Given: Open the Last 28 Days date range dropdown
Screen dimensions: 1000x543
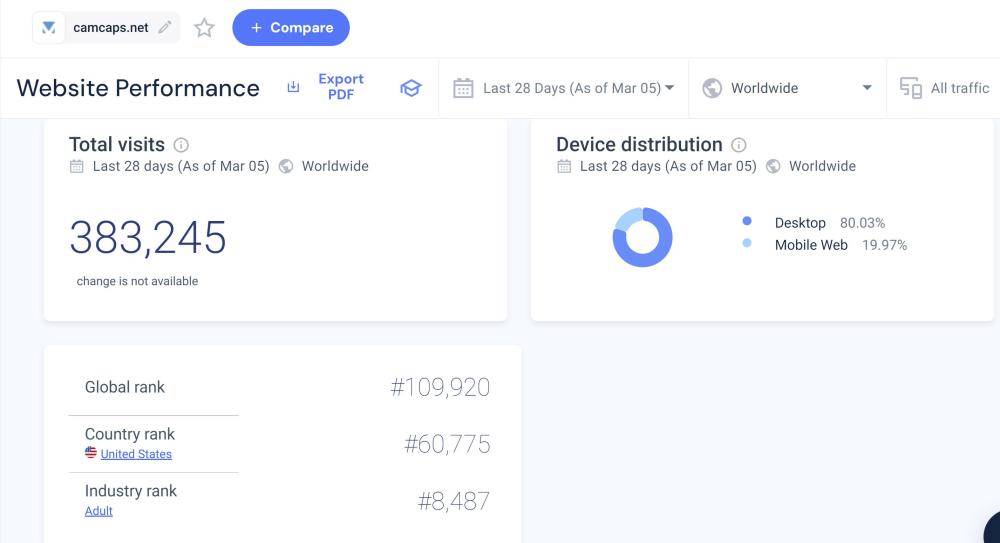Looking at the screenshot, I should (578, 88).
